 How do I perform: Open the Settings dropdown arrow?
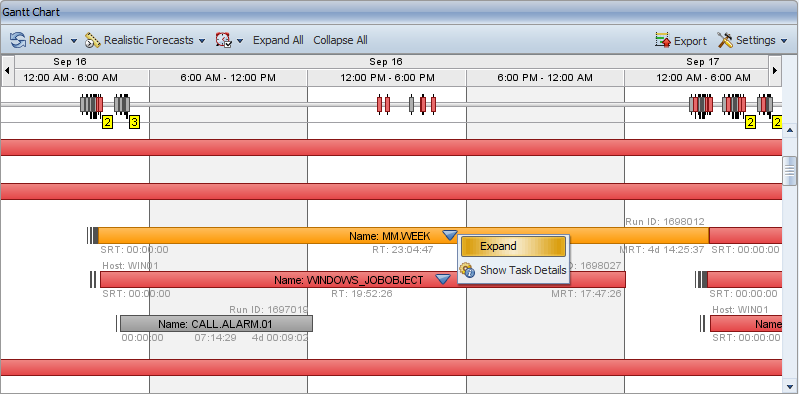(x=784, y=41)
